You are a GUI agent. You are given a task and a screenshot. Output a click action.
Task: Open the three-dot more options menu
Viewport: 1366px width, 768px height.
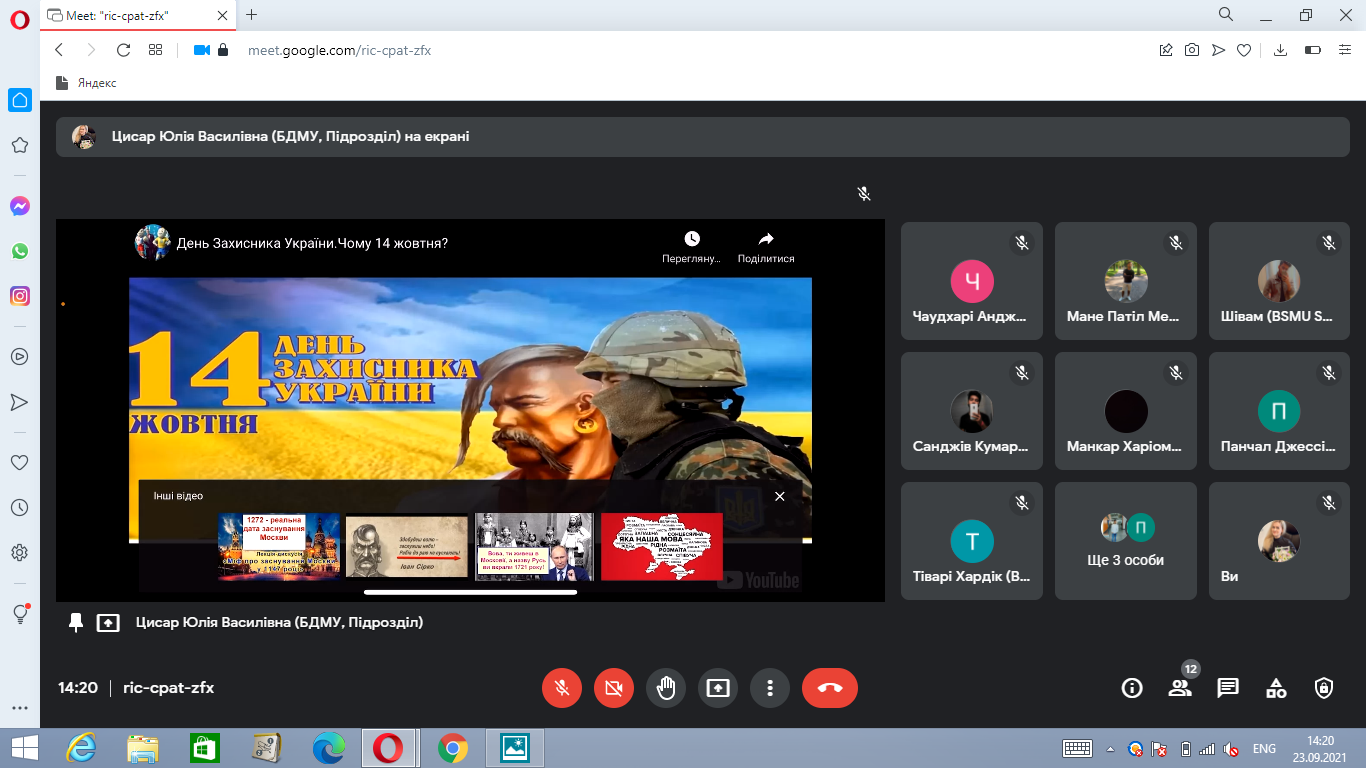[x=770, y=688]
